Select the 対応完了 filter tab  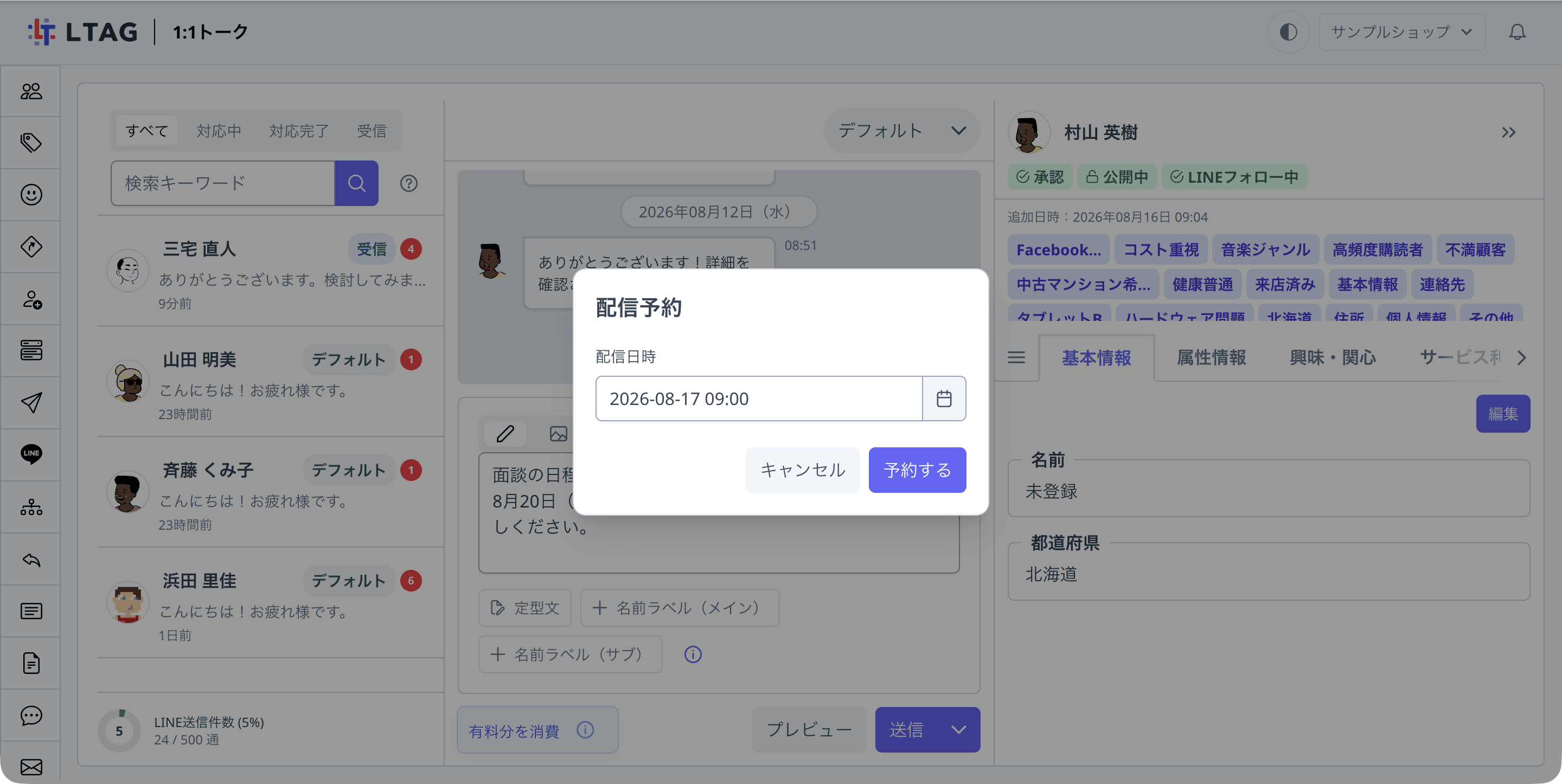299,131
